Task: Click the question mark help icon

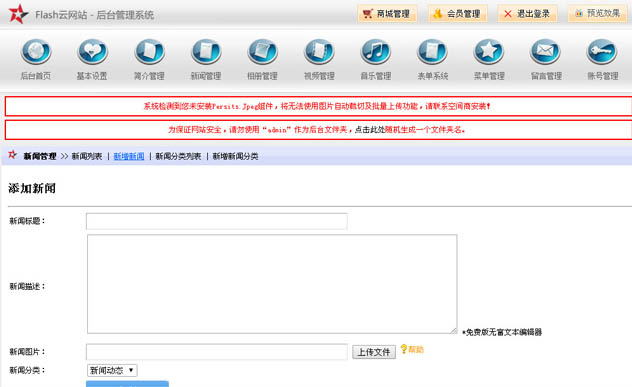Action: point(403,349)
